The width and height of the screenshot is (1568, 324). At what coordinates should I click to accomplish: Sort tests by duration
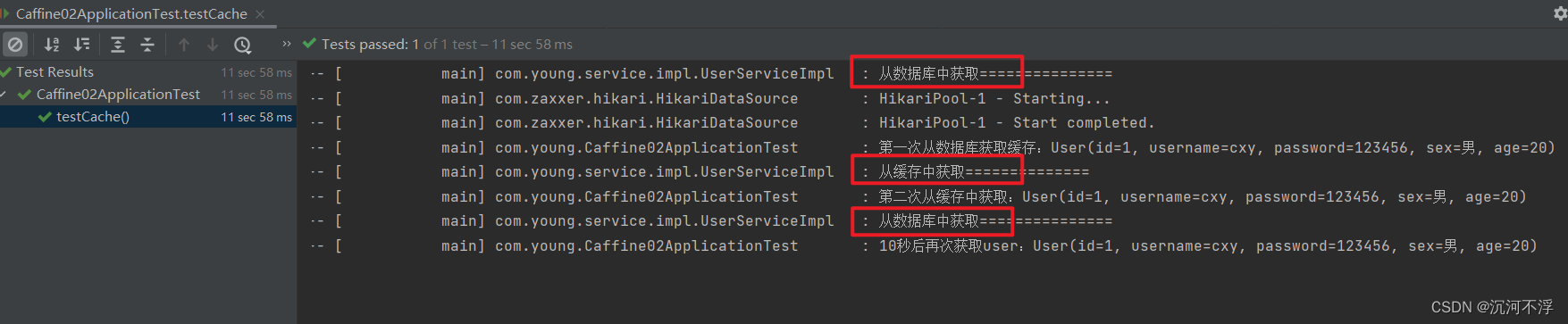[x=82, y=45]
